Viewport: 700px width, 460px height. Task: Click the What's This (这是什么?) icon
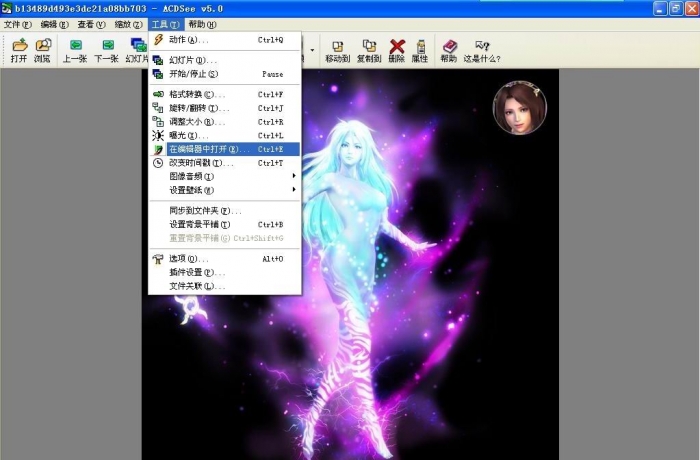pos(482,50)
